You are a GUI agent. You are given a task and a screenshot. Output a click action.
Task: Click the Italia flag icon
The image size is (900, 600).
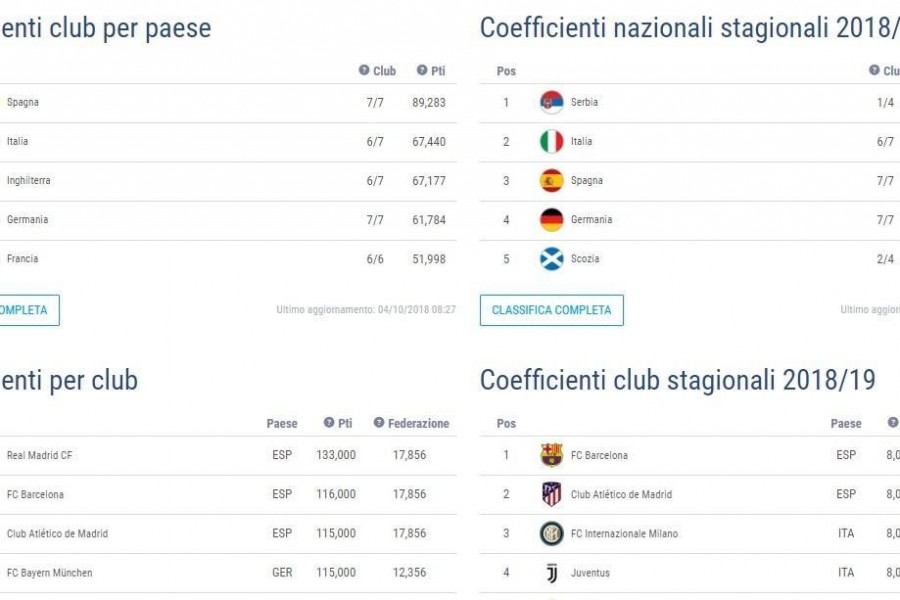click(552, 141)
